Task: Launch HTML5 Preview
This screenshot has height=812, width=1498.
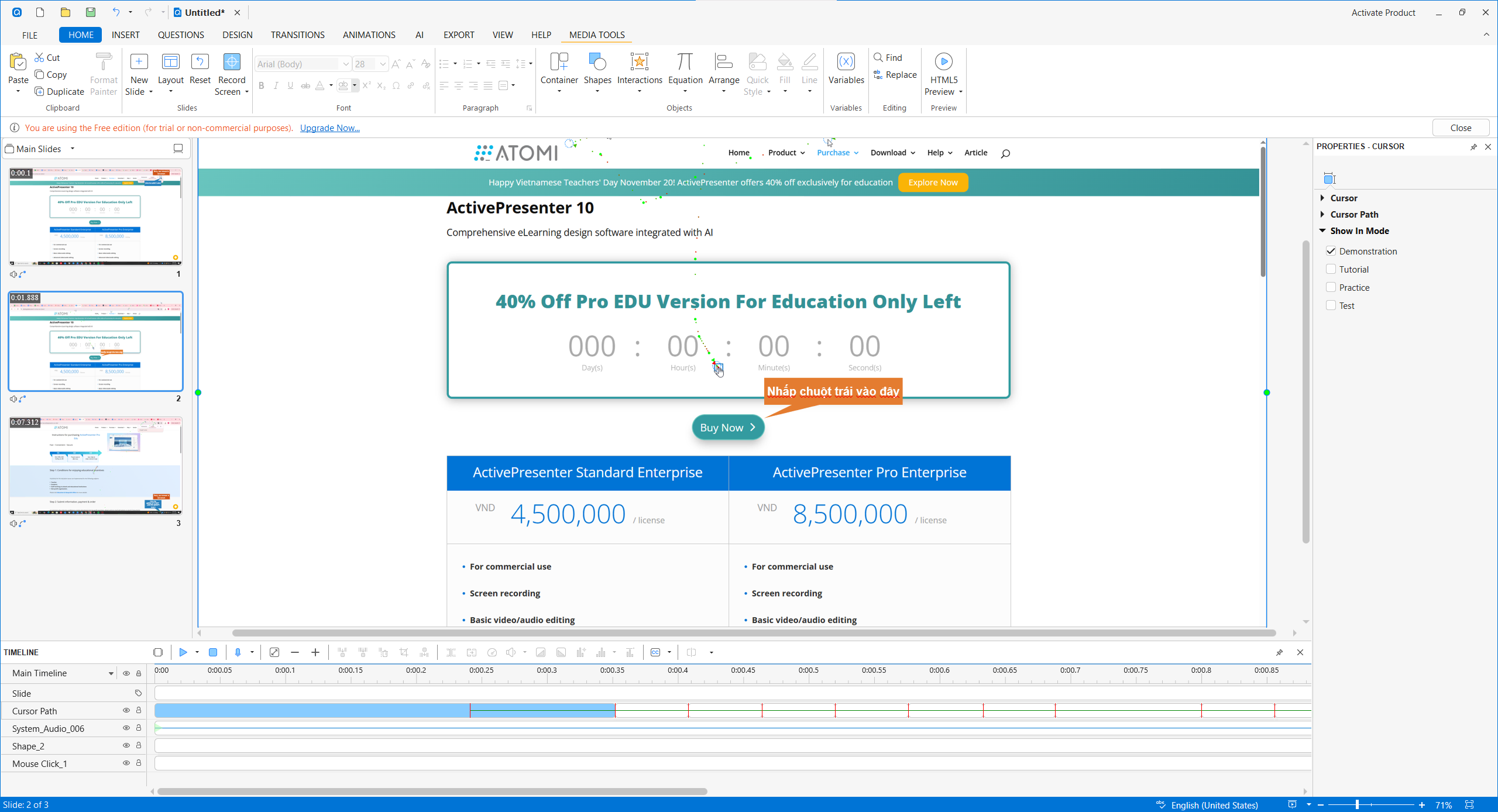Action: [x=943, y=62]
